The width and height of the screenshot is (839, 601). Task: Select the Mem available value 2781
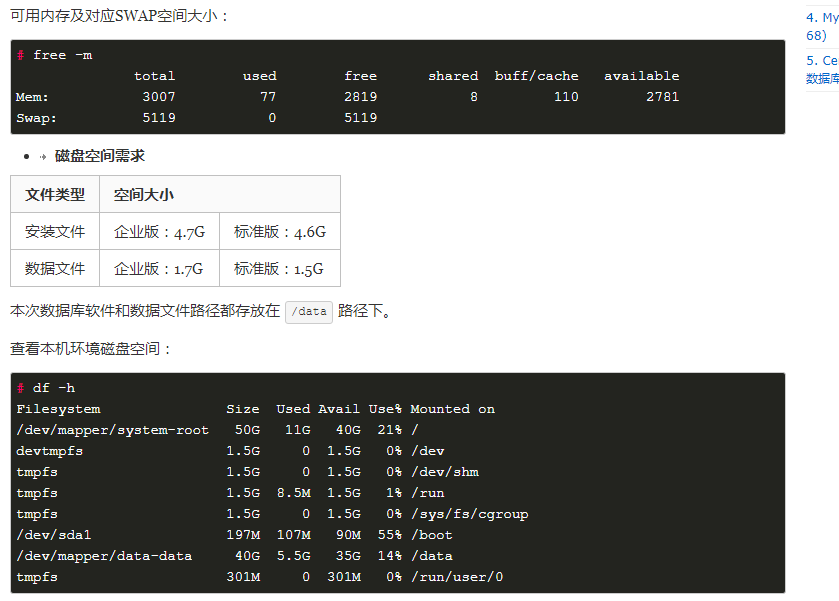(x=662, y=97)
